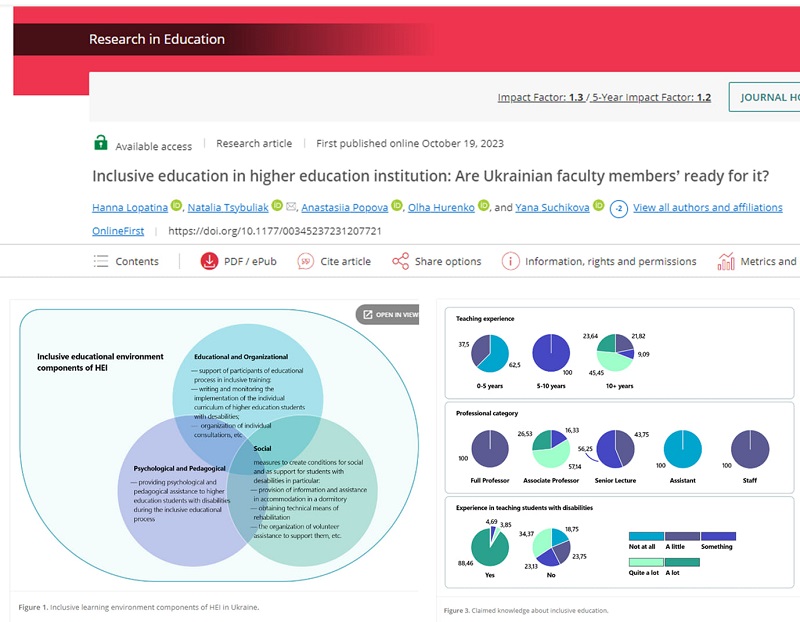800x622 pixels.
Task: Select Cite article option
Action: (x=345, y=261)
